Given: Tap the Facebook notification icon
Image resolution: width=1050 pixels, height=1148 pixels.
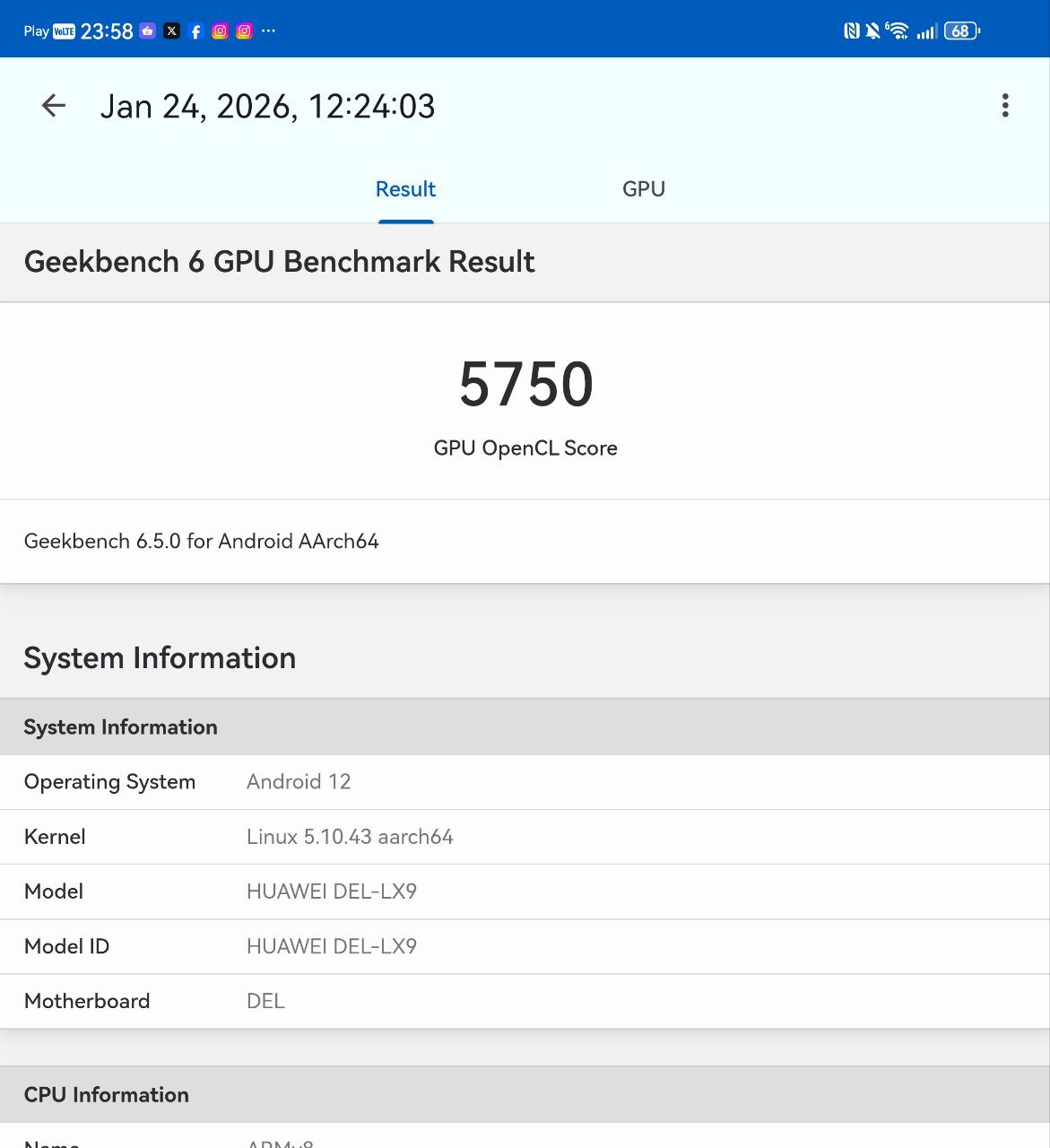Looking at the screenshot, I should click(195, 31).
